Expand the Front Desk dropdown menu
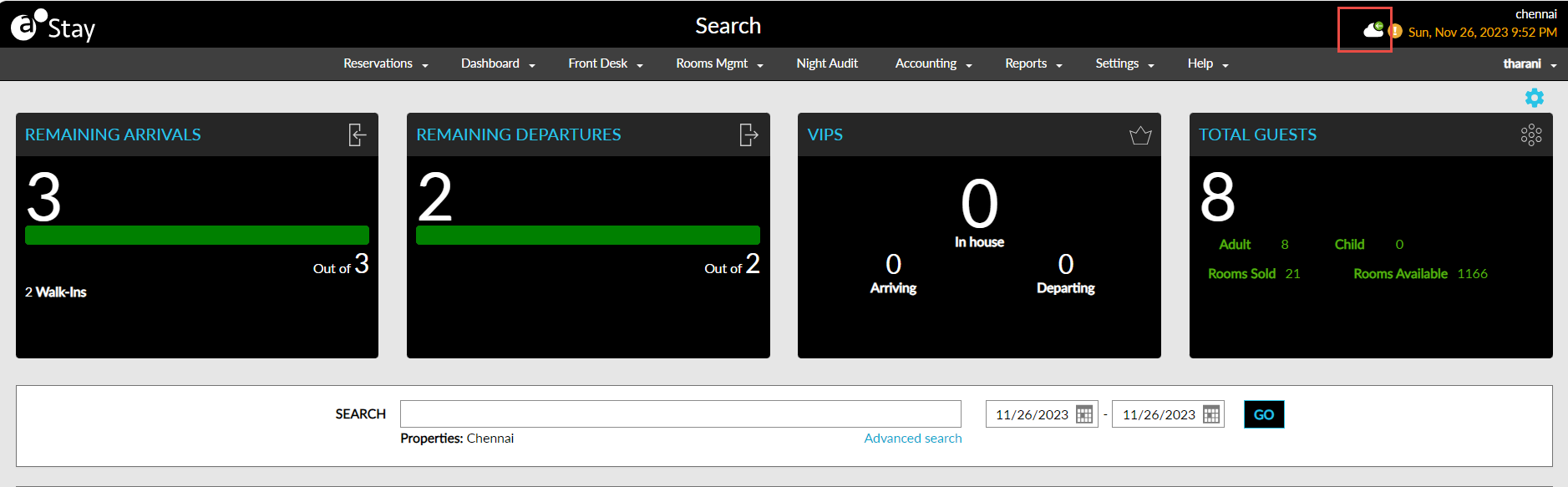This screenshot has height=487, width=1568. 605,63
